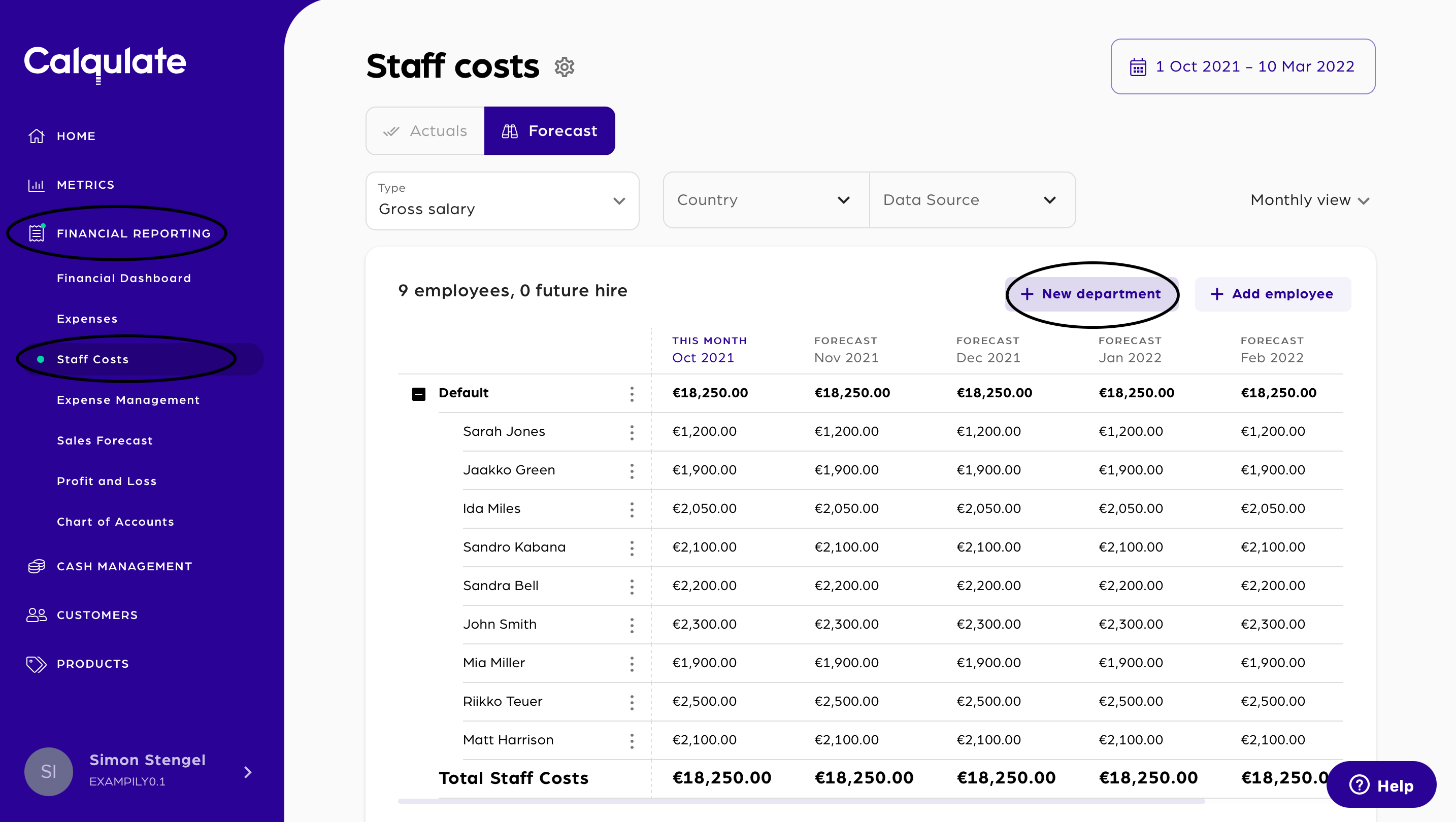Click Oct 2021 column header
This screenshot has width=1456, height=822.
[703, 358]
